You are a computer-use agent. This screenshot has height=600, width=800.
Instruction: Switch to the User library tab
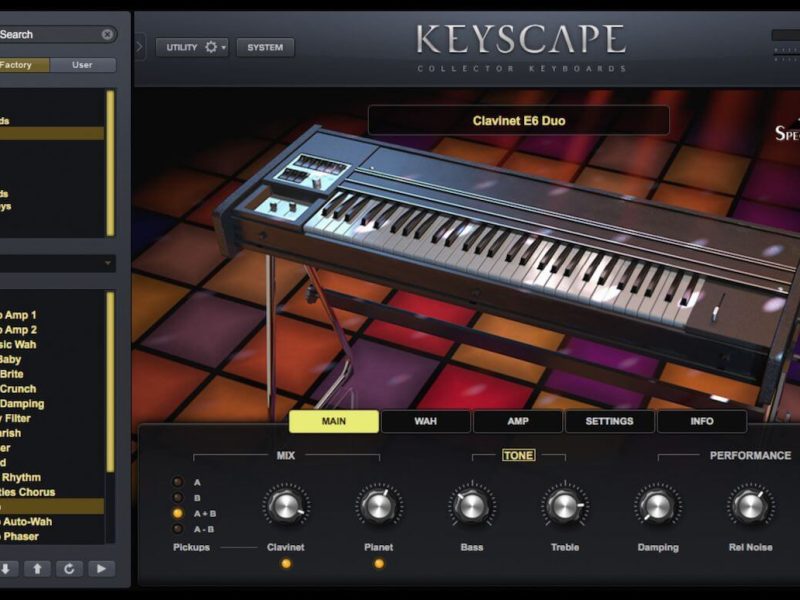pyautogui.click(x=83, y=65)
